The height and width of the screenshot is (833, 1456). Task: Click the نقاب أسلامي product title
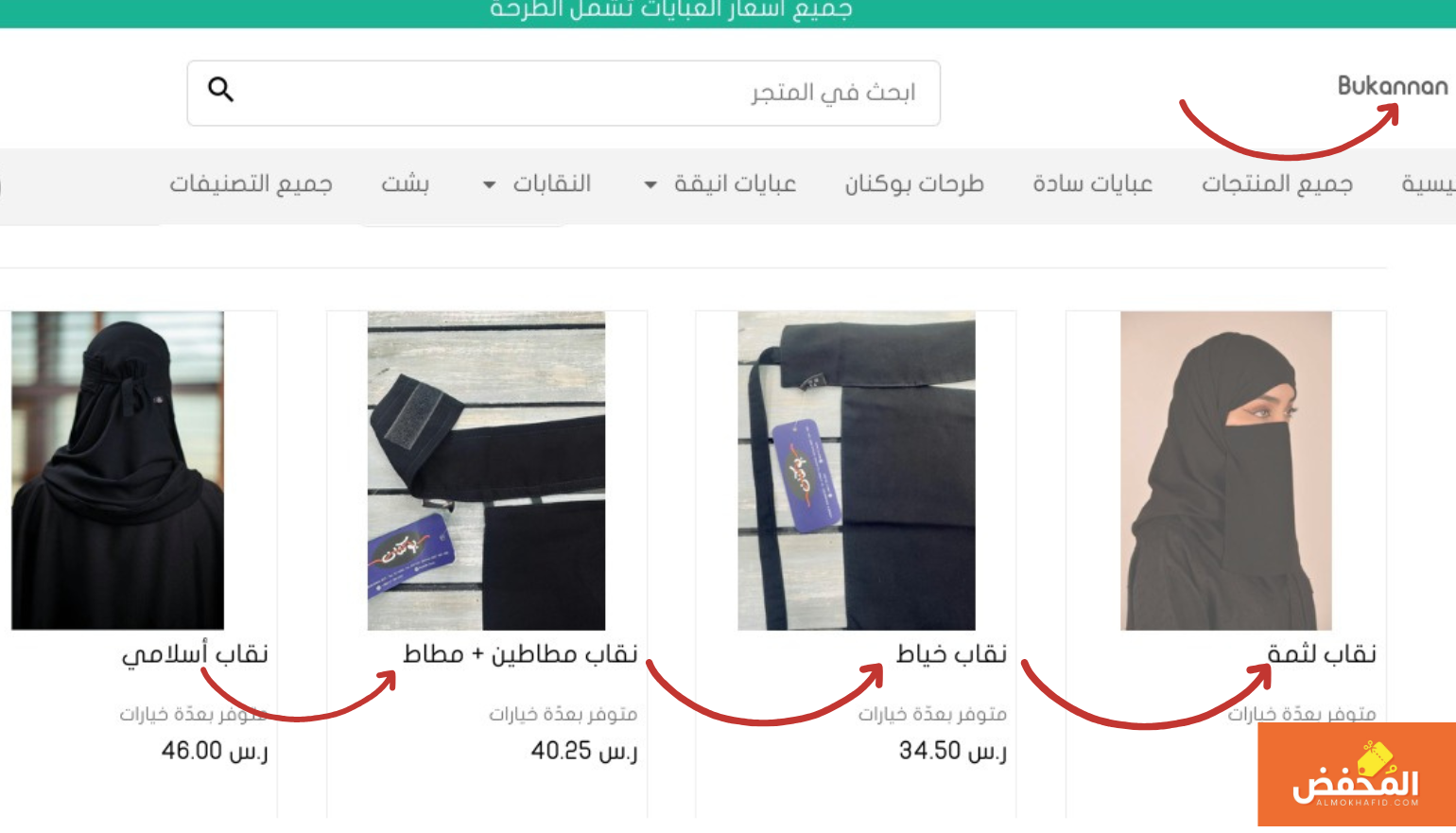point(195,654)
